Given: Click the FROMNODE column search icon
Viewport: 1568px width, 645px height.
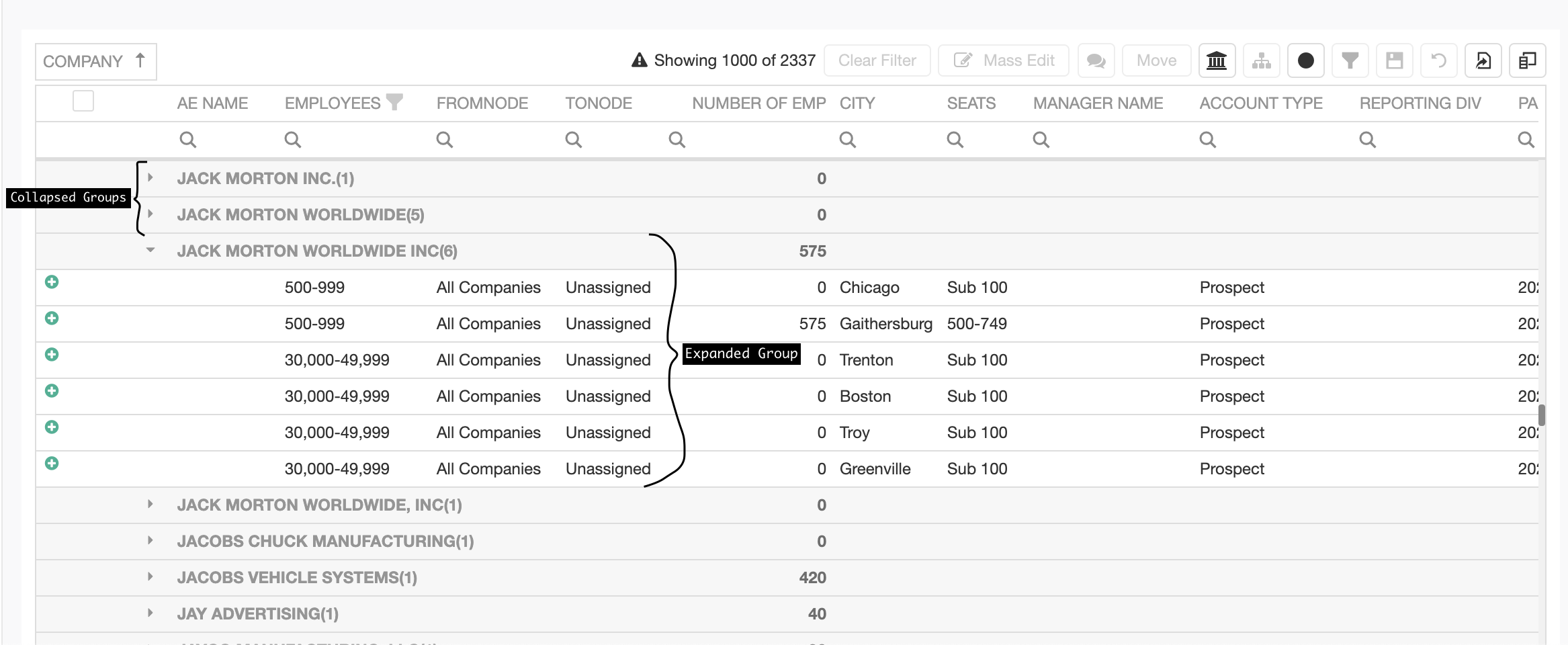Looking at the screenshot, I should pyautogui.click(x=444, y=140).
